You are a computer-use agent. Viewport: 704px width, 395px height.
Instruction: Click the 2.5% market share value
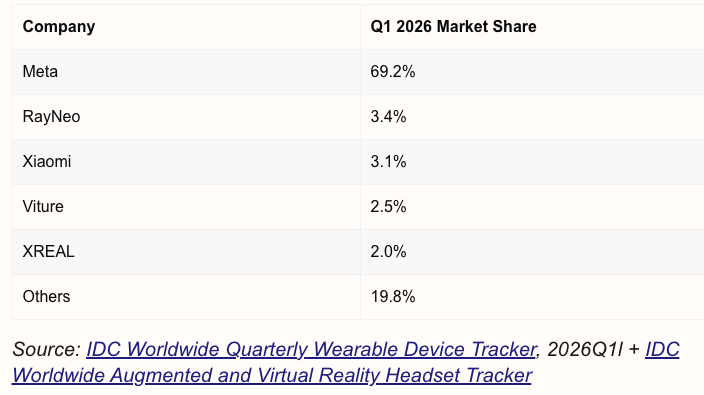point(388,206)
